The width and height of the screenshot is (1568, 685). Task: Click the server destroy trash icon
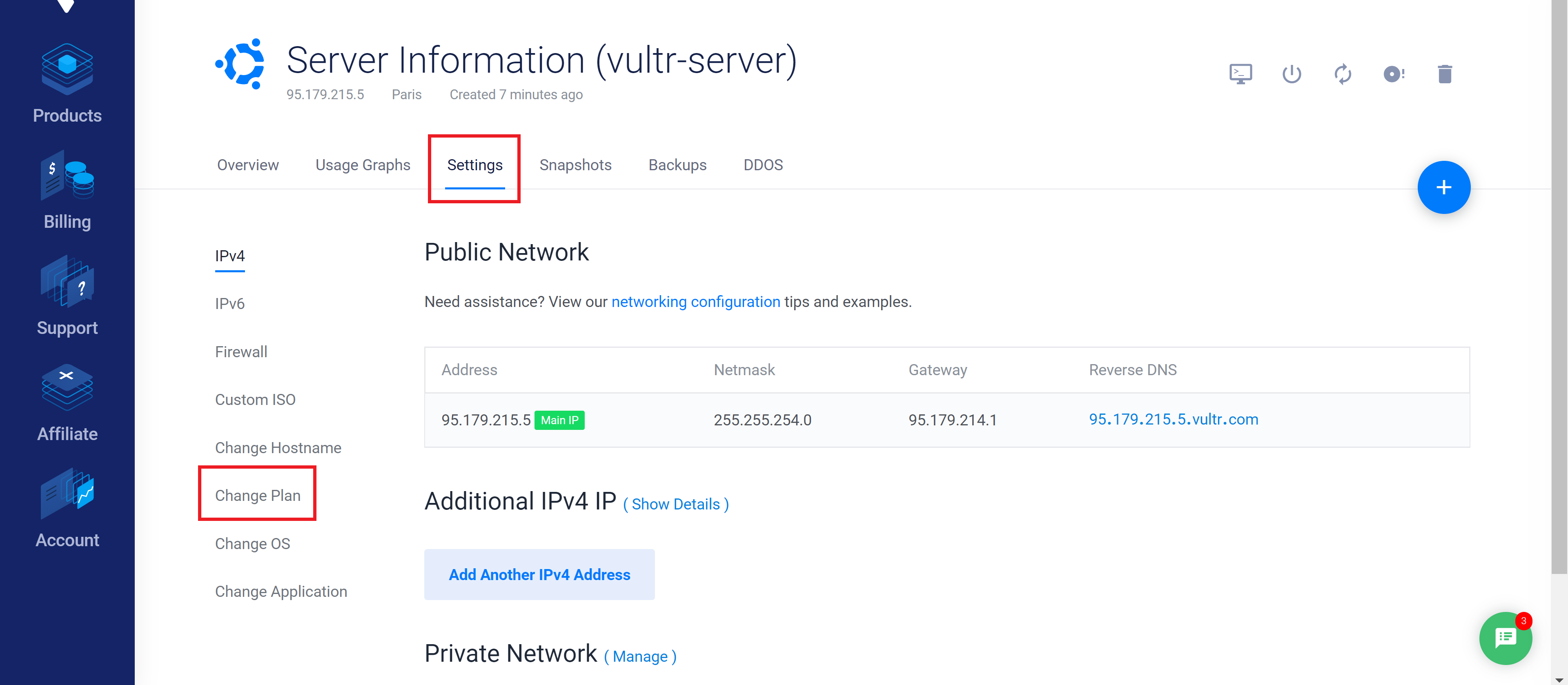click(x=1445, y=74)
